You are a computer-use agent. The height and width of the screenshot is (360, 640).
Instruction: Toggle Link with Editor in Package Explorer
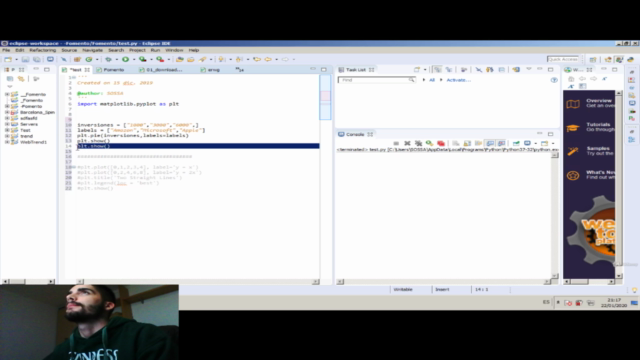pos(21,79)
